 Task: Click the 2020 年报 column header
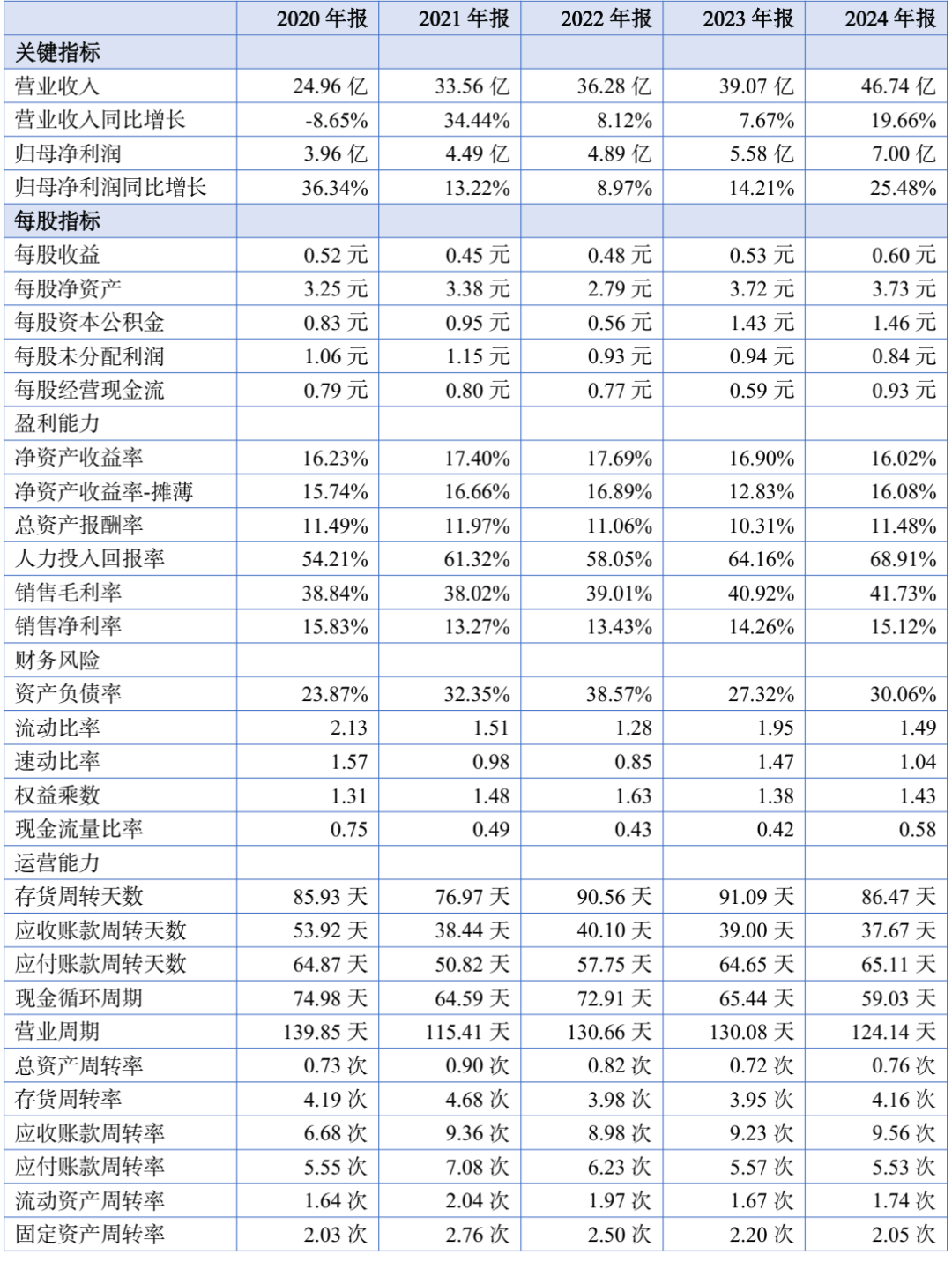[322, 19]
